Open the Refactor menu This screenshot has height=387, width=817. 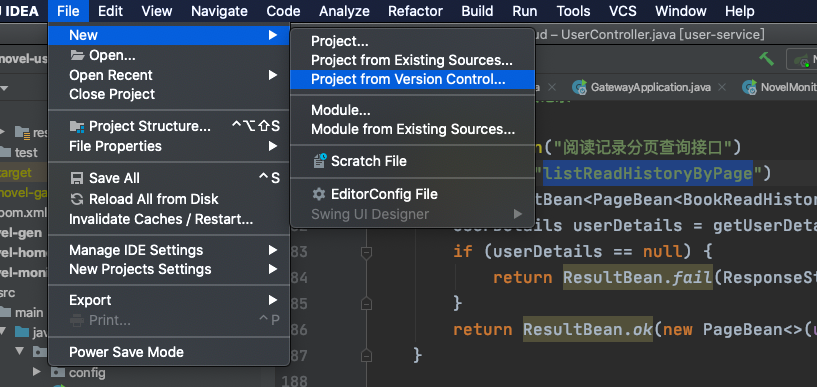point(415,11)
